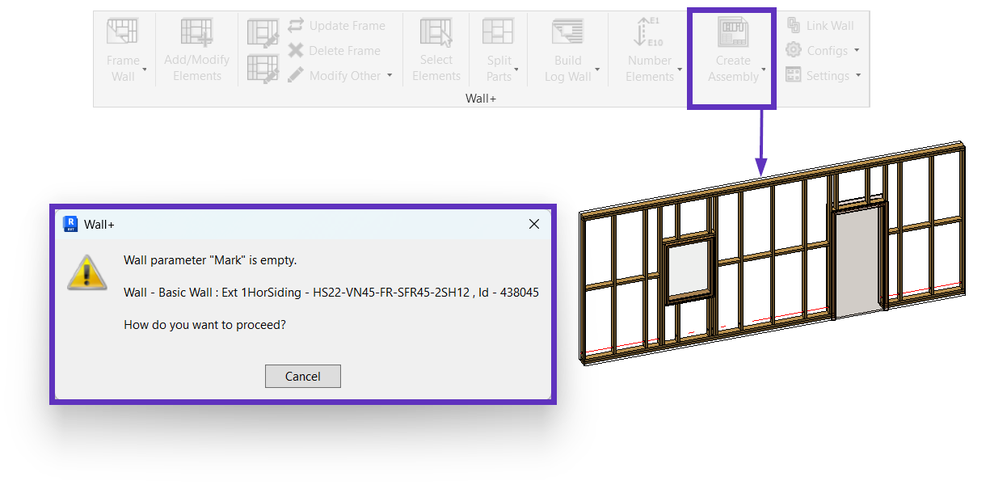Click the Modify Other pencil icon
990x489 pixels.
click(x=295, y=75)
